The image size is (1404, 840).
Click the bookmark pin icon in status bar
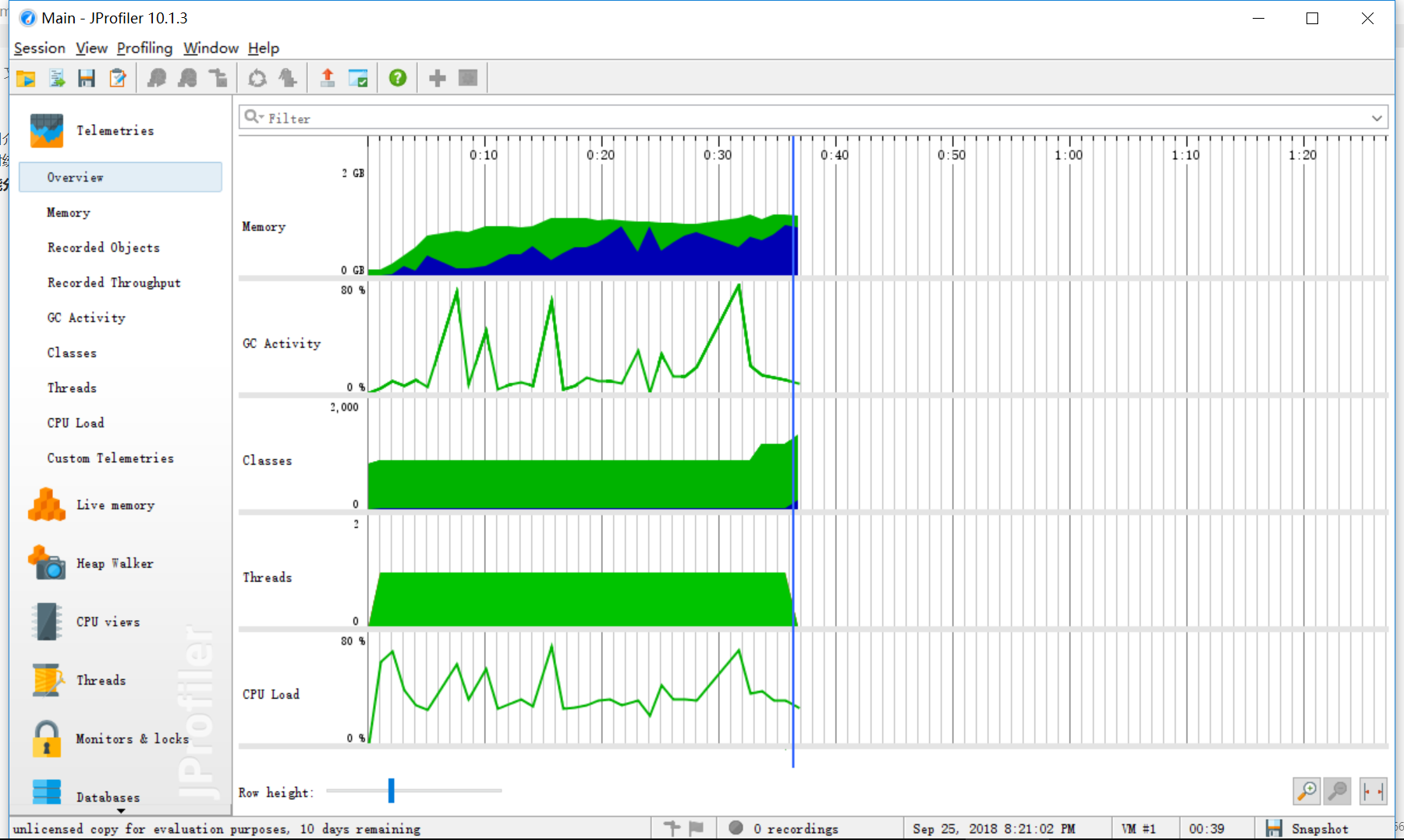tap(672, 828)
